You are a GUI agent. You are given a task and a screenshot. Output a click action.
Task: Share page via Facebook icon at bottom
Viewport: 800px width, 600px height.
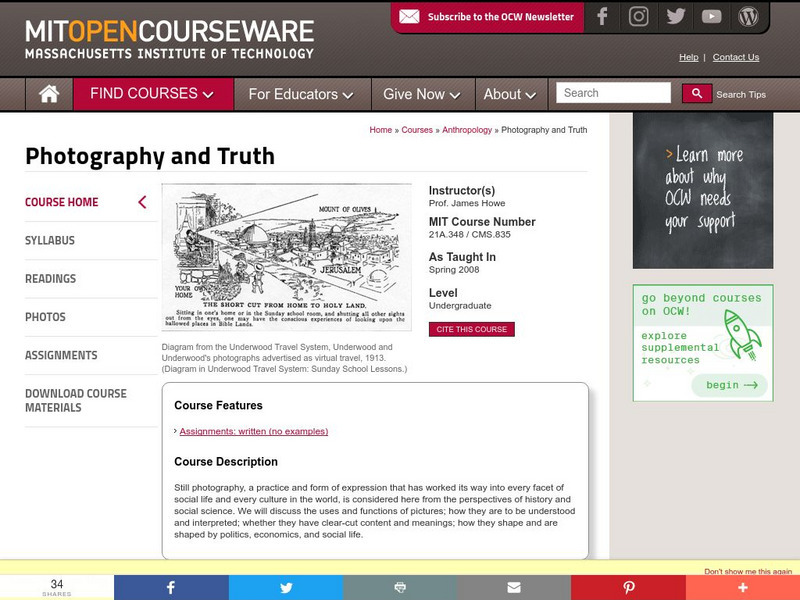point(170,588)
